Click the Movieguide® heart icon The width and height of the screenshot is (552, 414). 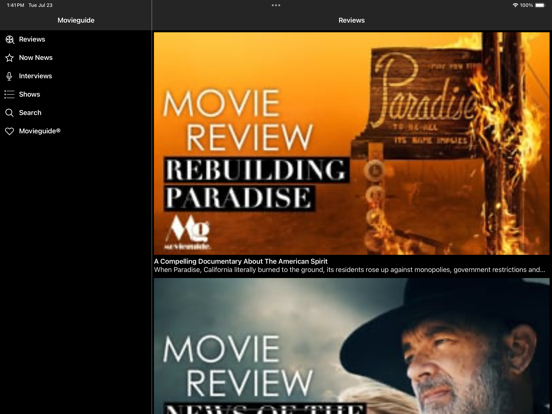[10, 131]
